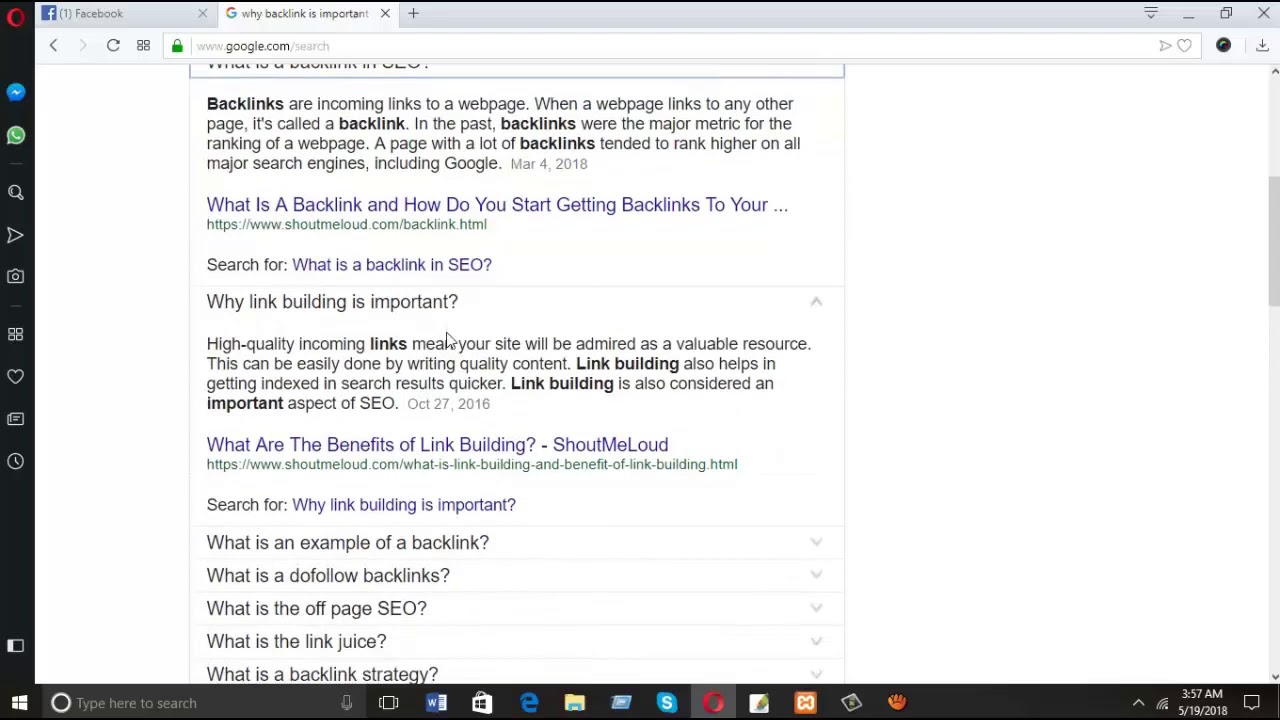Open the sidebar bookmarks heart icon
Screen dimensions: 1280x720
[15, 377]
